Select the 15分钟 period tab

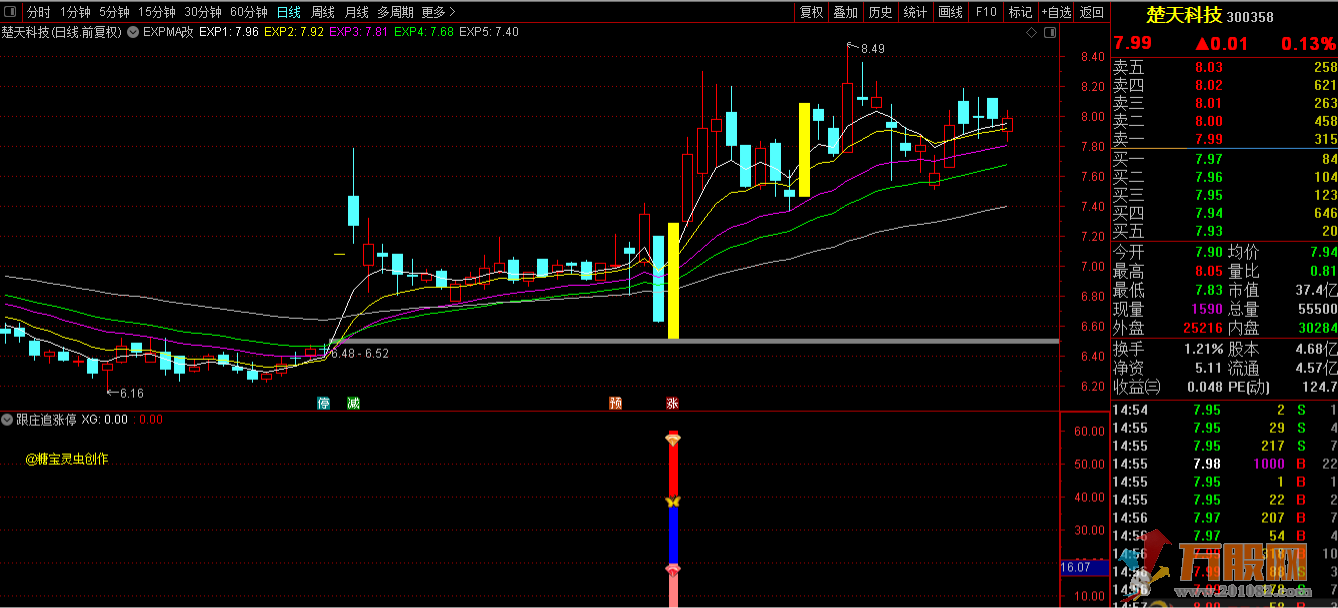click(x=157, y=12)
